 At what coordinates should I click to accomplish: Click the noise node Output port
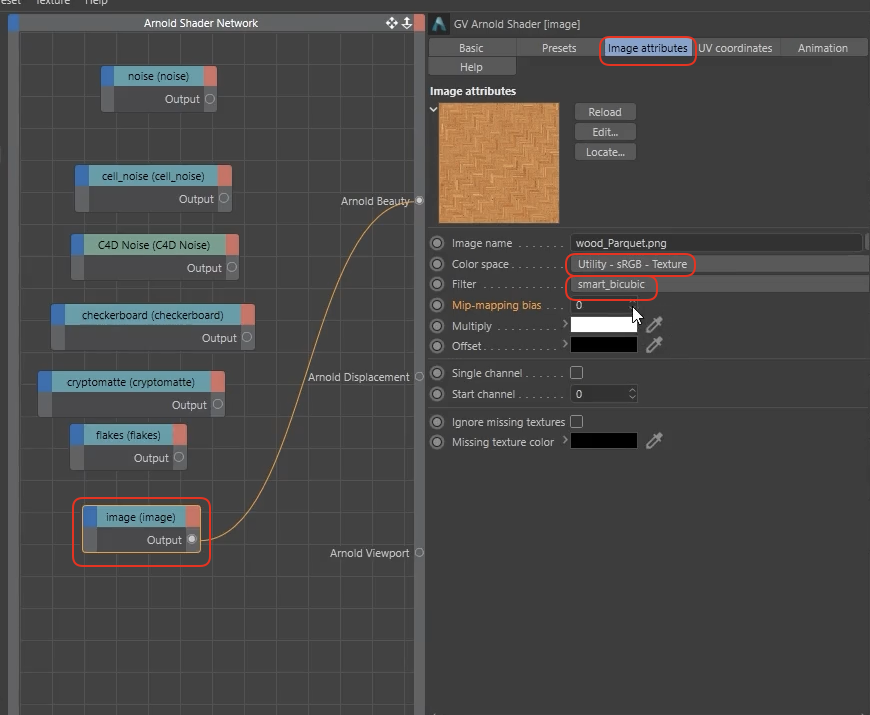click(210, 99)
